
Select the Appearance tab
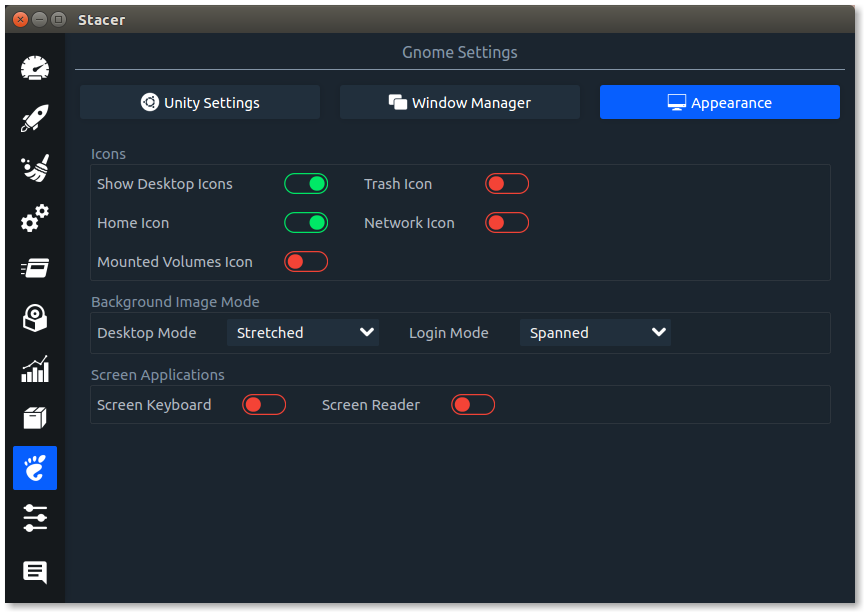click(720, 102)
